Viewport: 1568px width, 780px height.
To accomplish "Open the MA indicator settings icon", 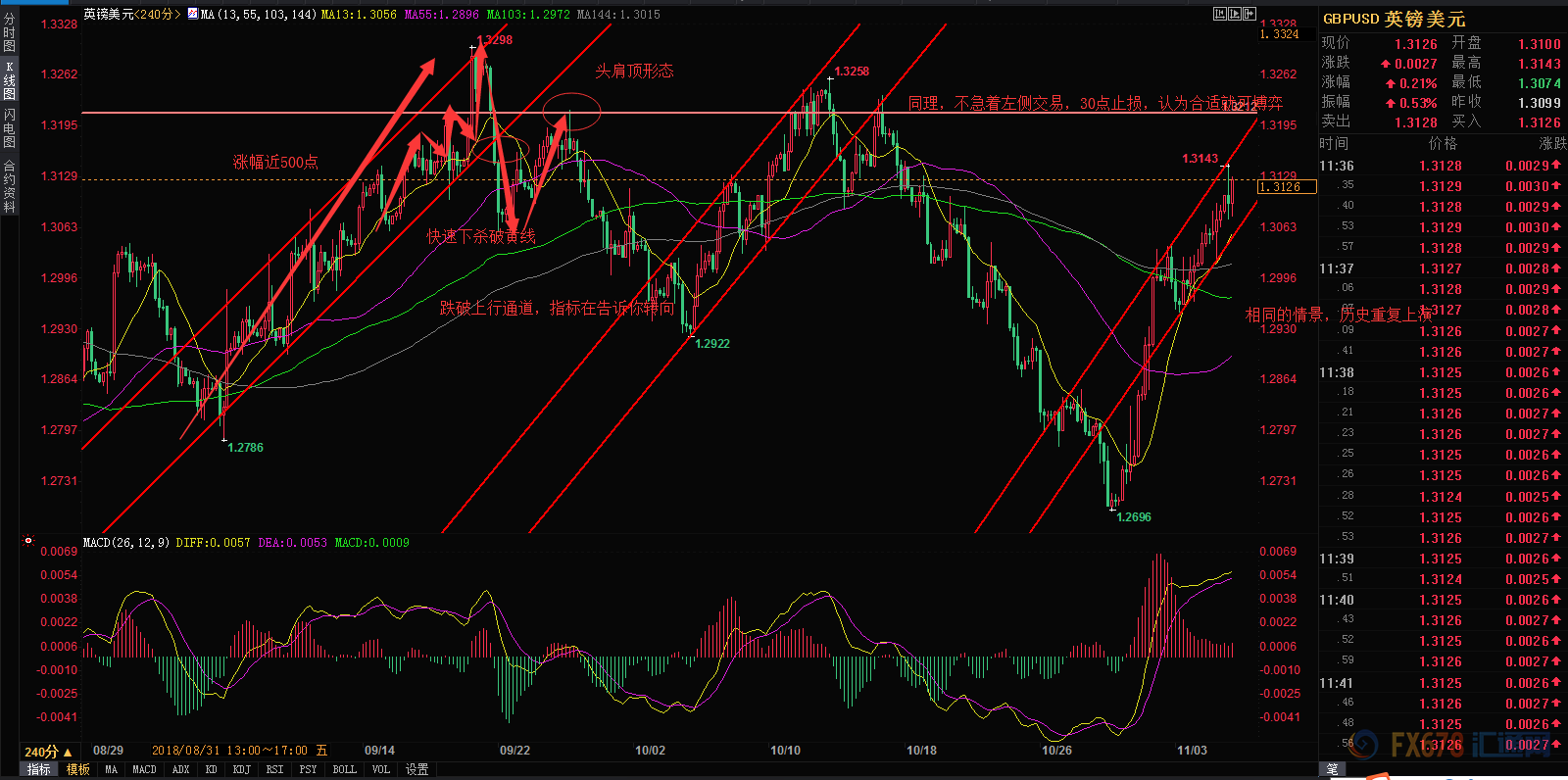I will coord(193,14).
